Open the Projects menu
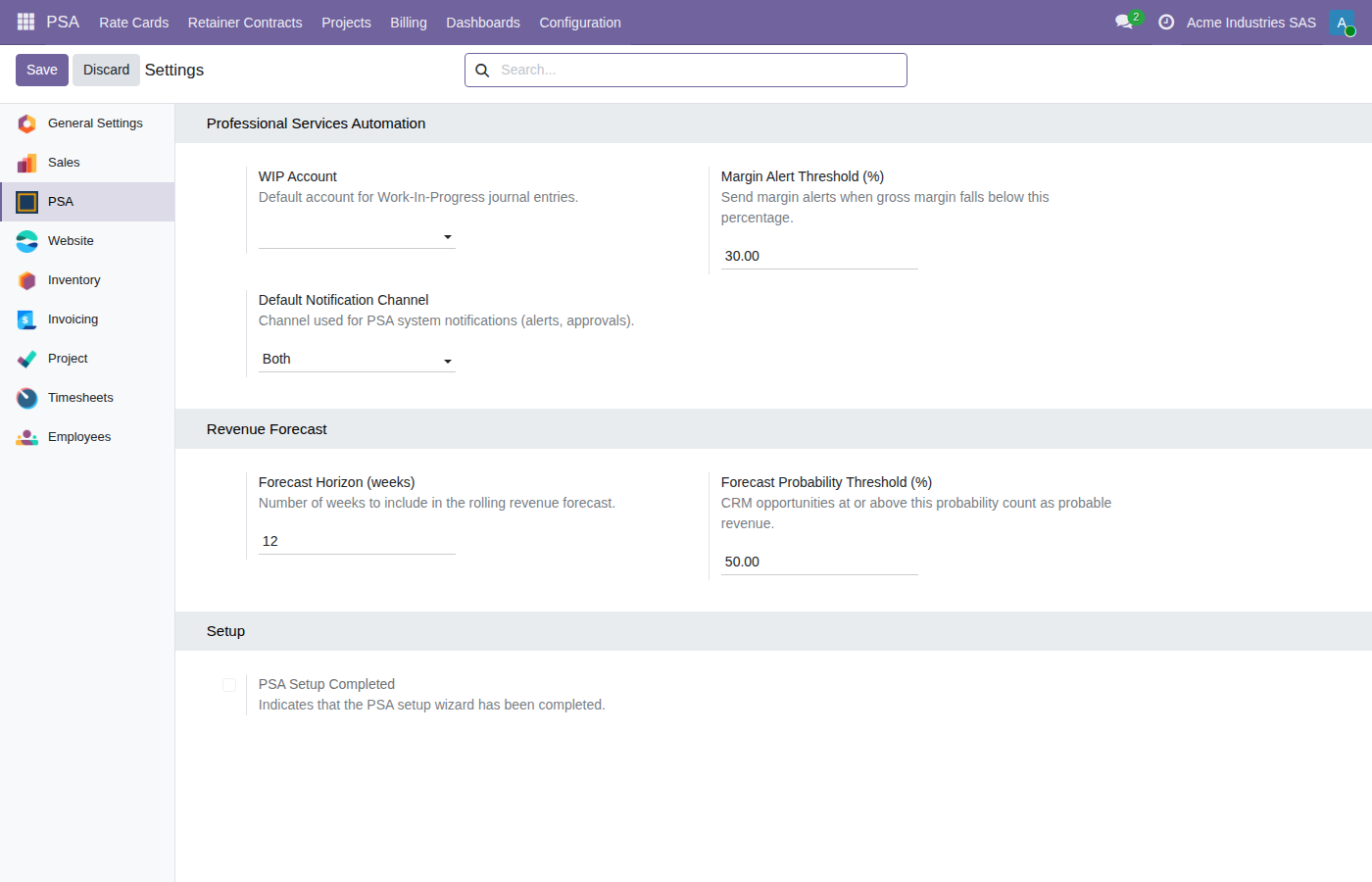Screen dimensions: 1372x882 346,23
